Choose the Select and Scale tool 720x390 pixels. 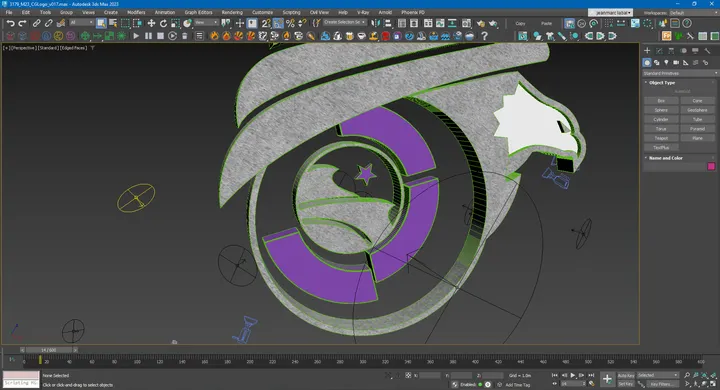(x=175, y=23)
